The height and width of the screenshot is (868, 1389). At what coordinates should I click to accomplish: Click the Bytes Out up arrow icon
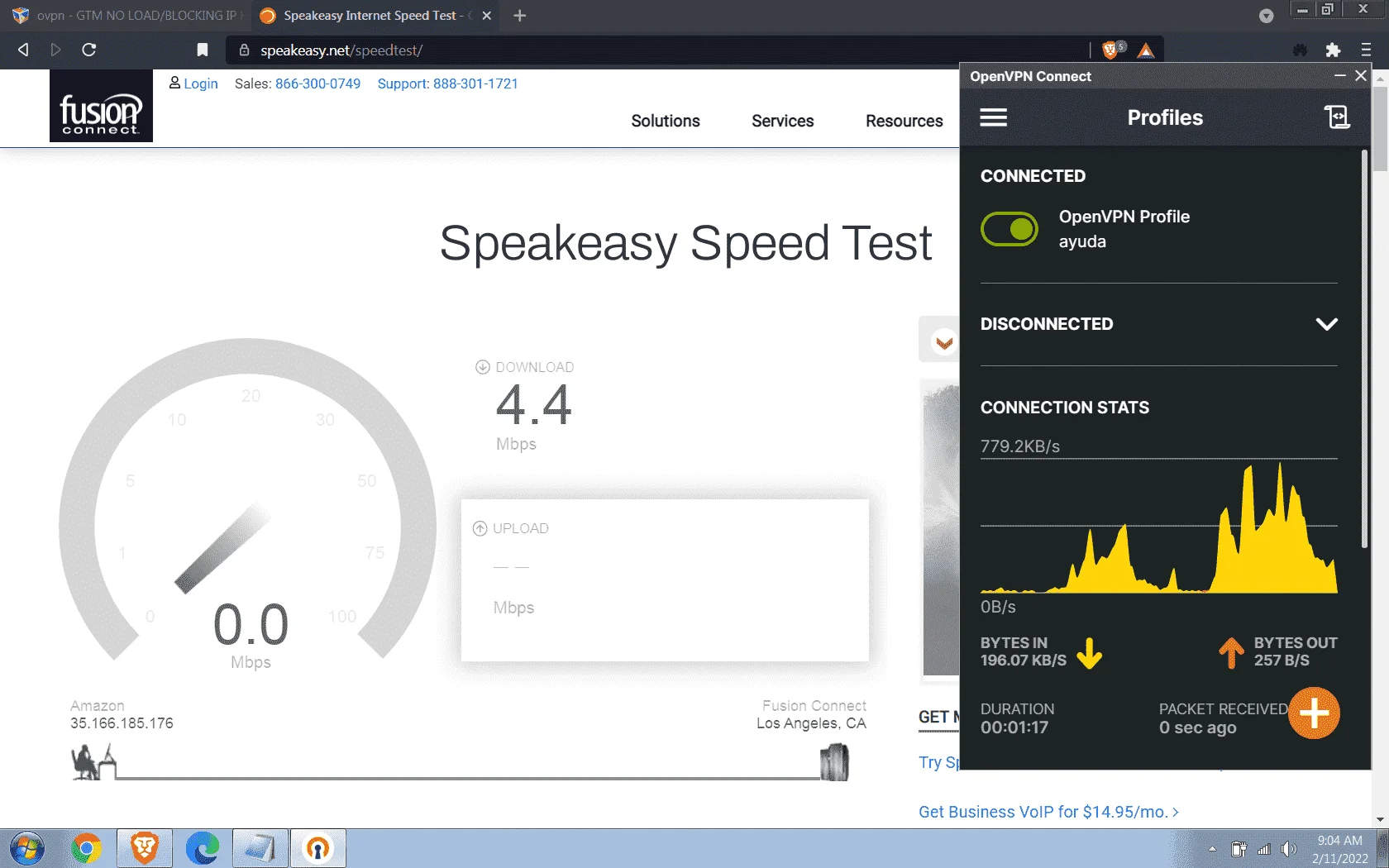pyautogui.click(x=1231, y=653)
